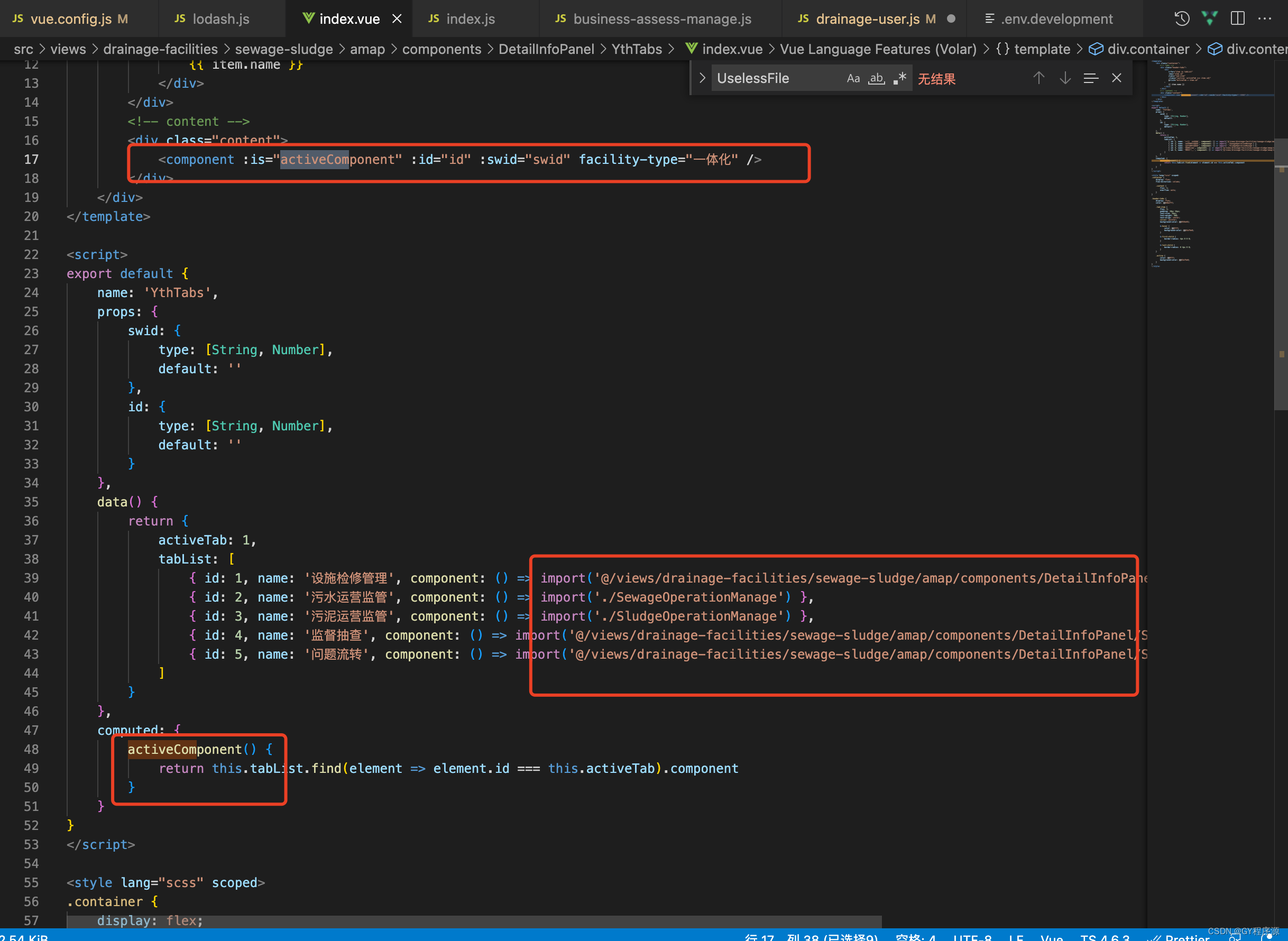Open the components breadcrumb
The height and width of the screenshot is (941, 1288).
tap(441, 49)
